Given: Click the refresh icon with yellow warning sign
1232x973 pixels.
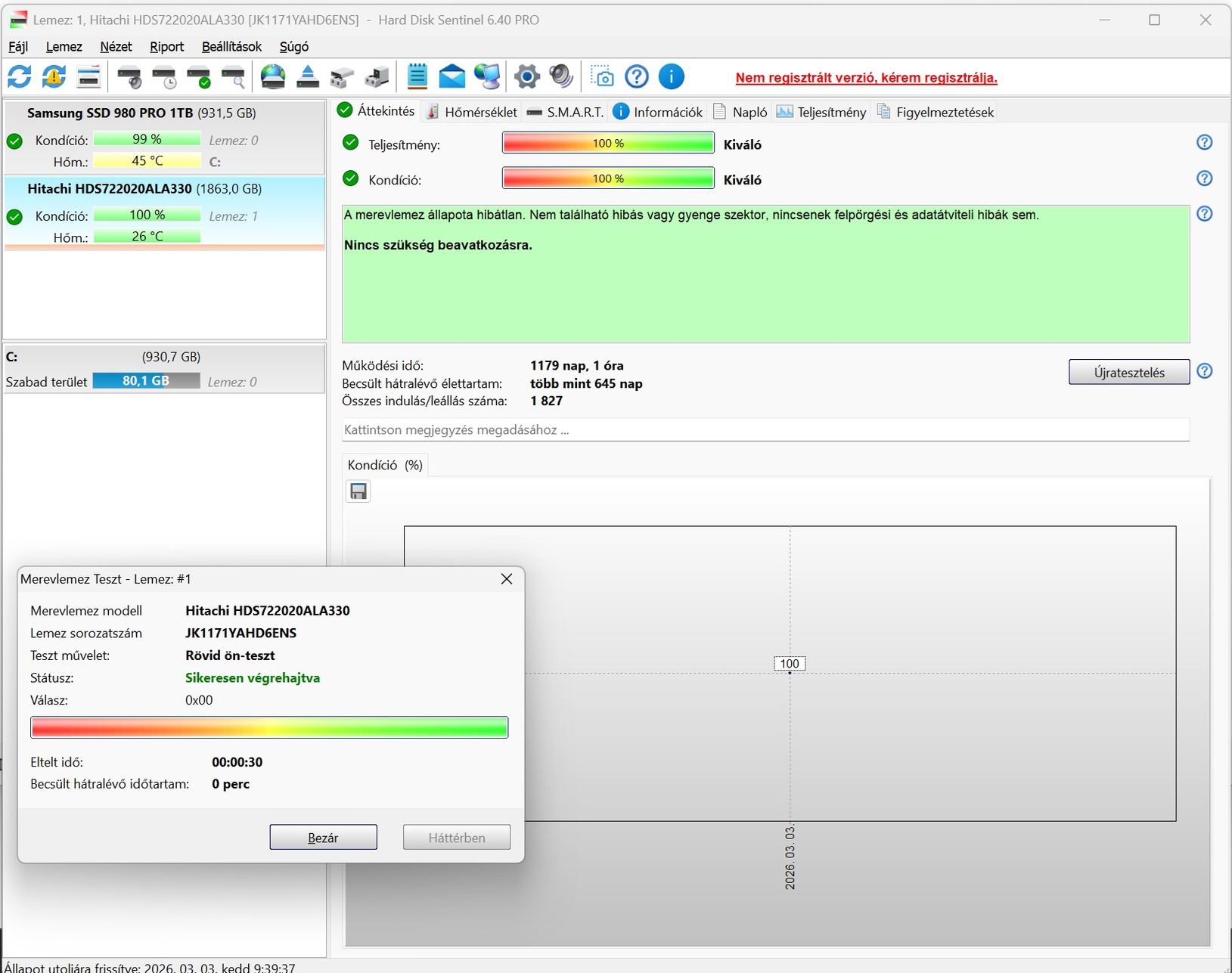Looking at the screenshot, I should (x=54, y=76).
